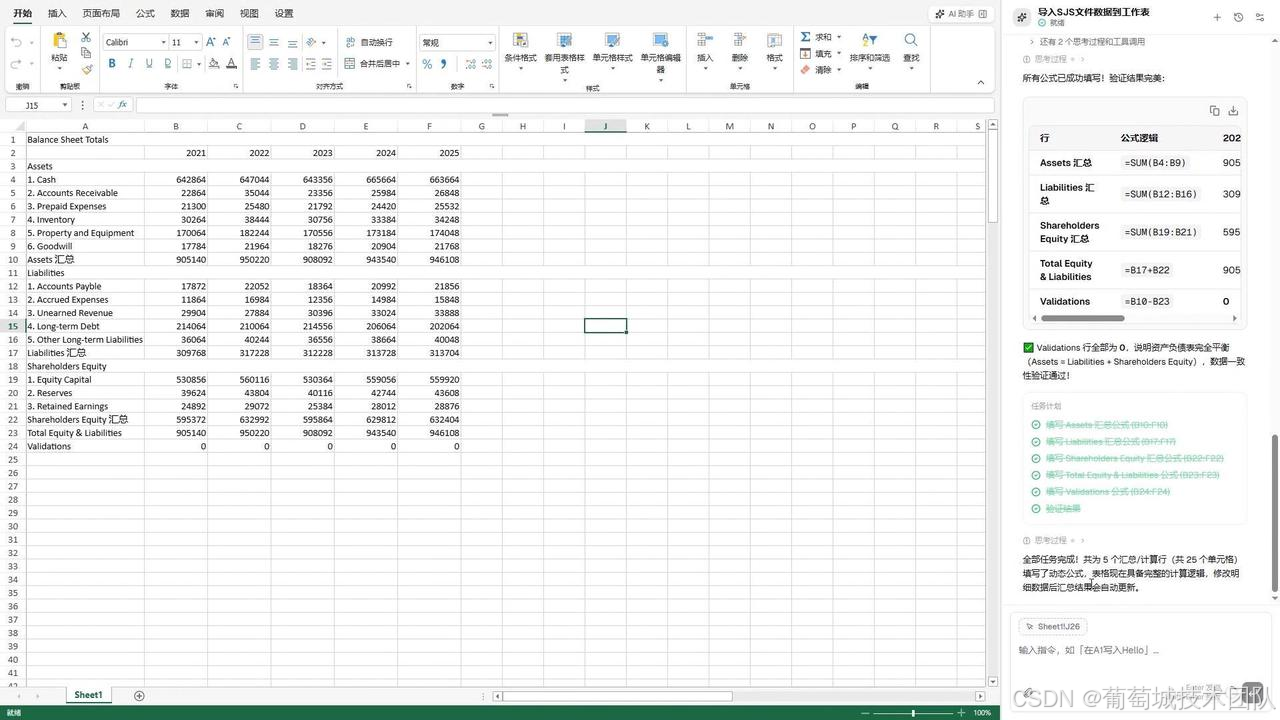Toggle bold formatting
Image resolution: width=1280 pixels, height=720 pixels.
tap(112, 63)
